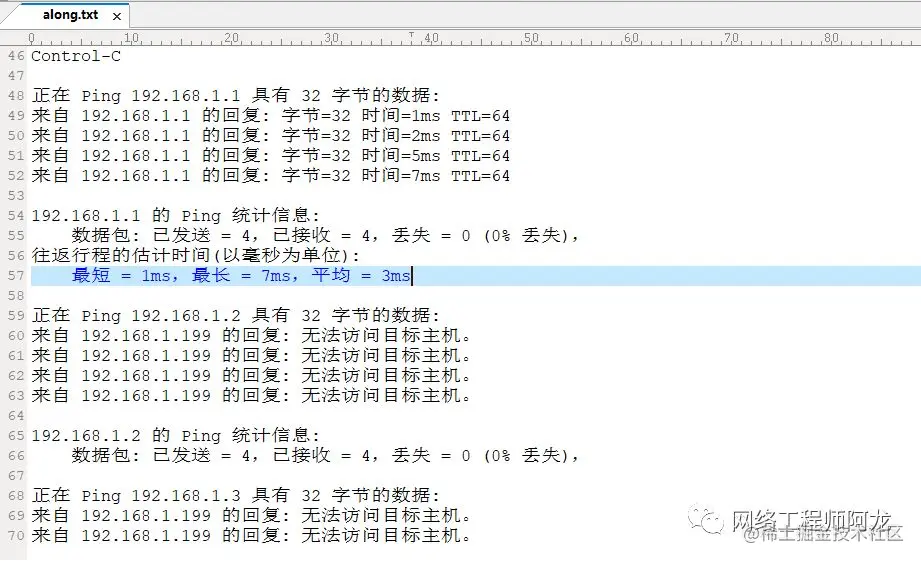Click line 66 packet statistics text
Screen dimensions: 921x561
tap(325, 455)
